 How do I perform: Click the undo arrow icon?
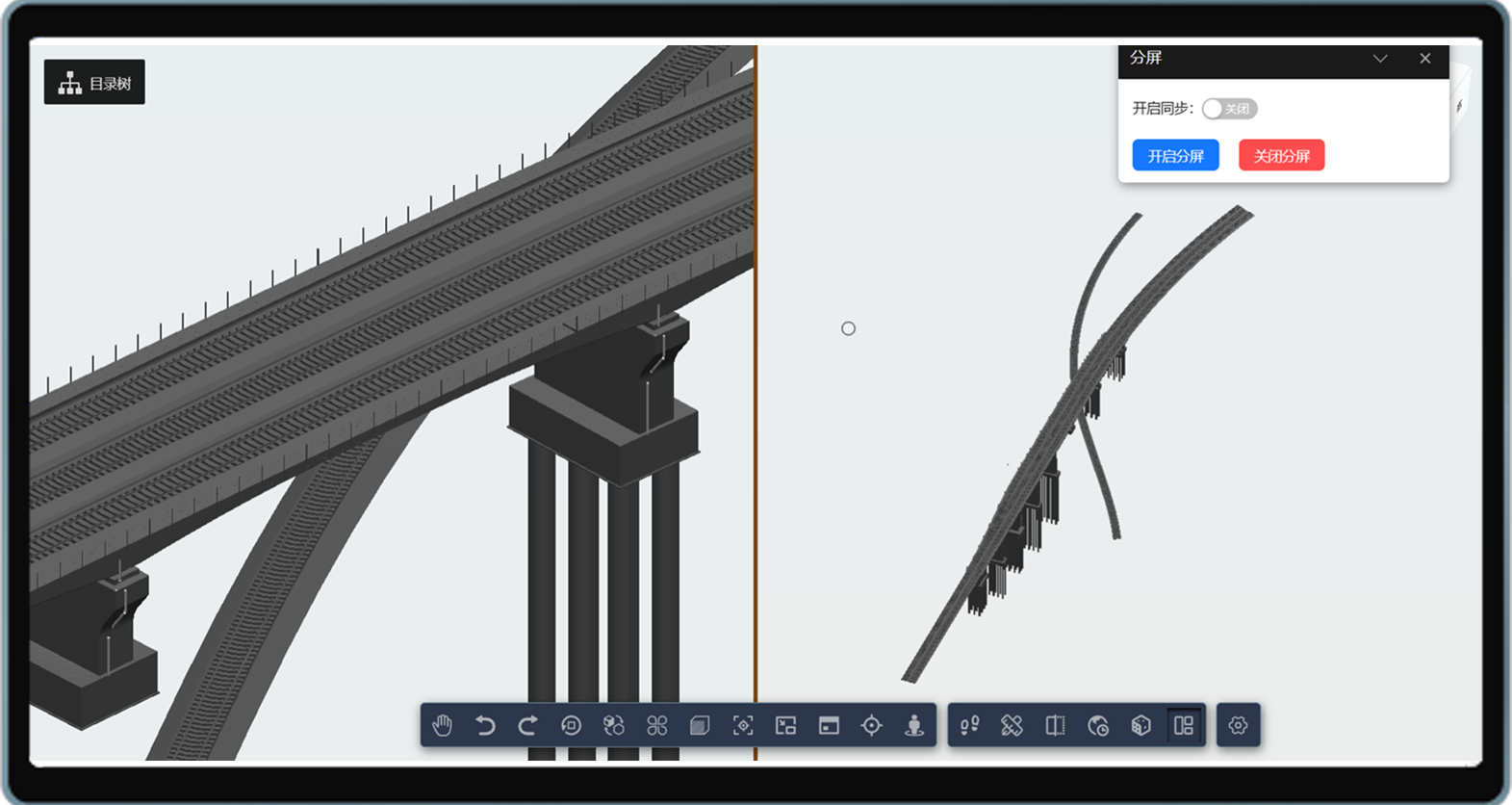(485, 725)
